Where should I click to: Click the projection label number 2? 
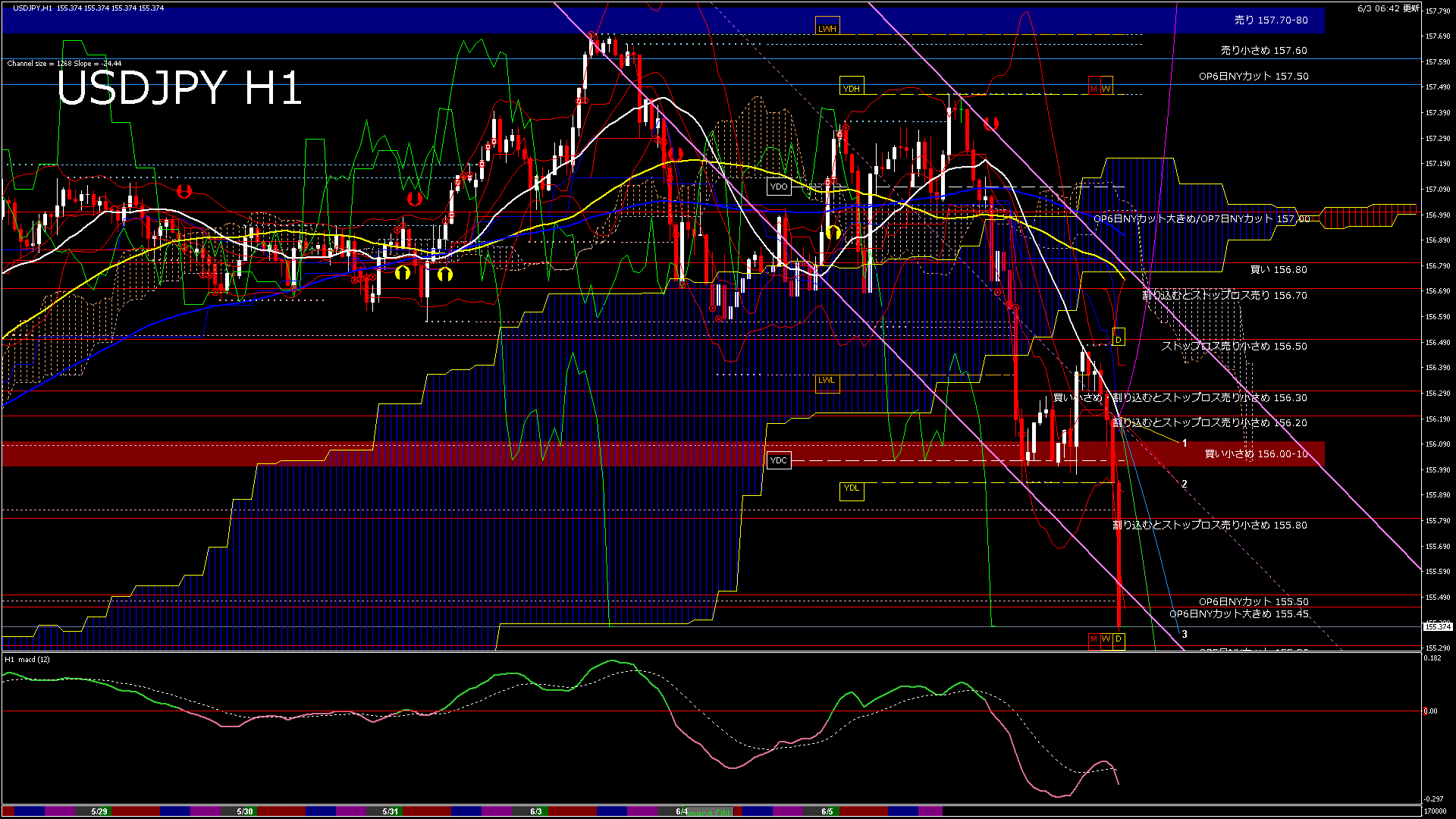tap(1185, 484)
